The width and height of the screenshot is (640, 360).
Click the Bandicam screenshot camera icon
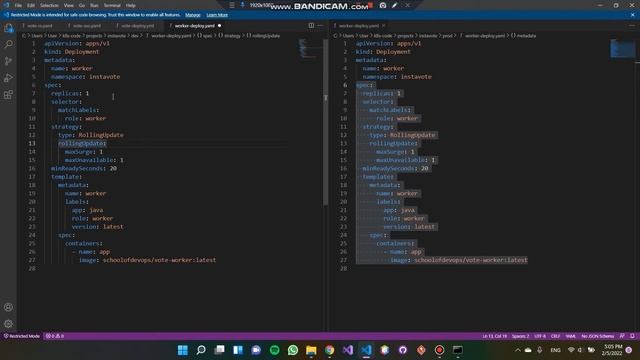tap(383, 5)
